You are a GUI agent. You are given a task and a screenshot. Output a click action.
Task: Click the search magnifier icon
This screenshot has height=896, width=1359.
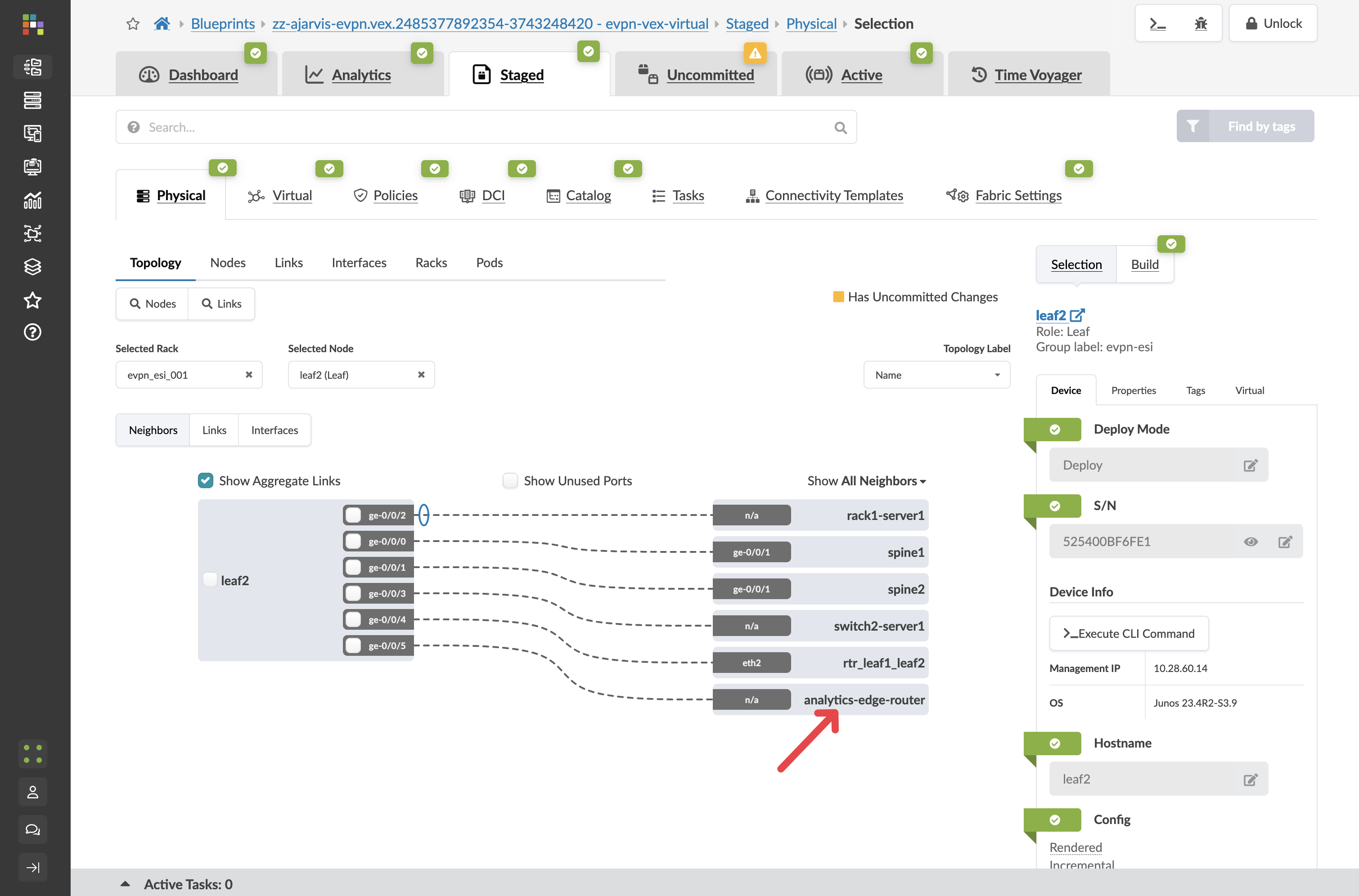pyautogui.click(x=840, y=127)
